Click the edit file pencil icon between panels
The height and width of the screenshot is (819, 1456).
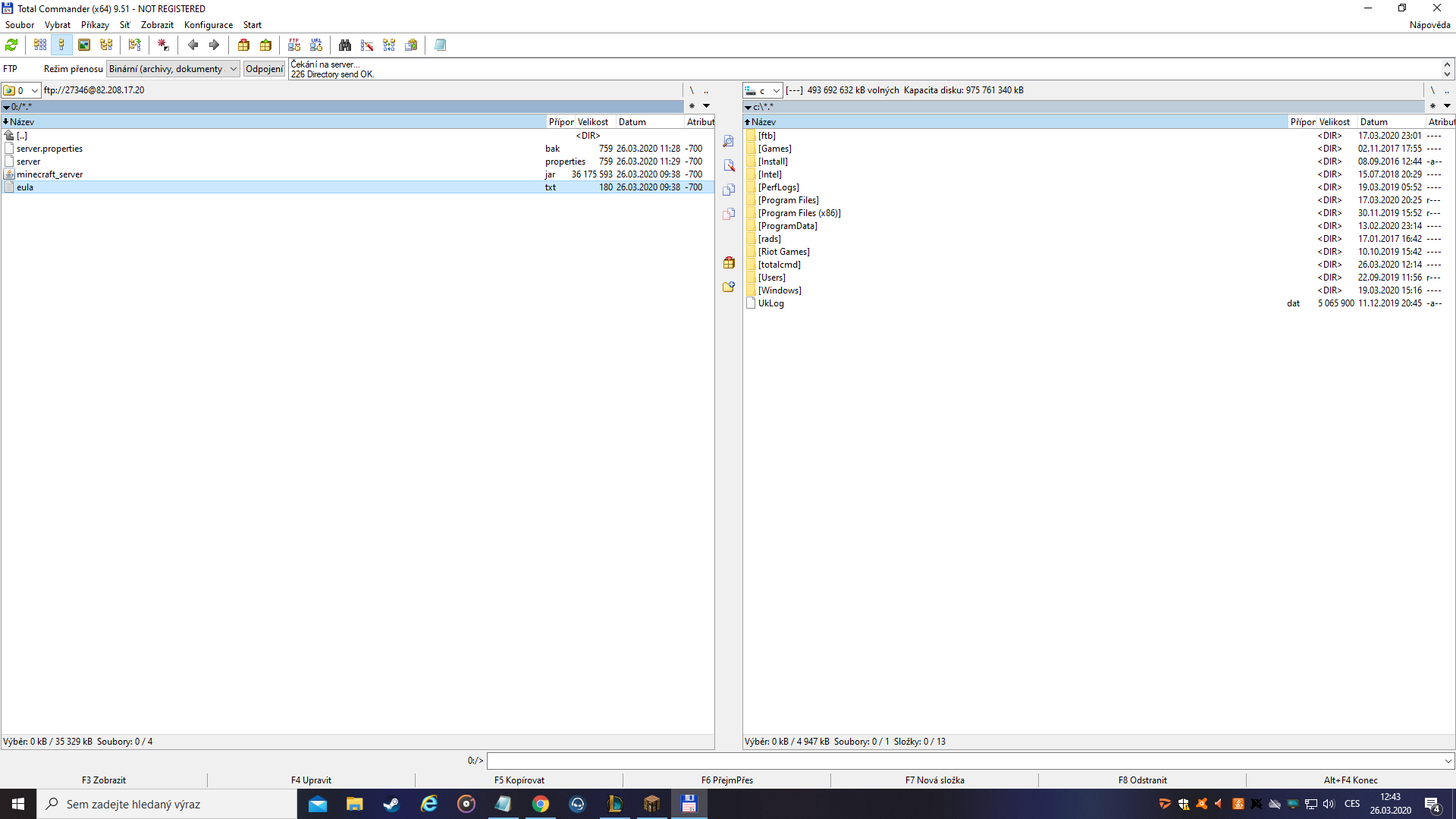click(729, 165)
